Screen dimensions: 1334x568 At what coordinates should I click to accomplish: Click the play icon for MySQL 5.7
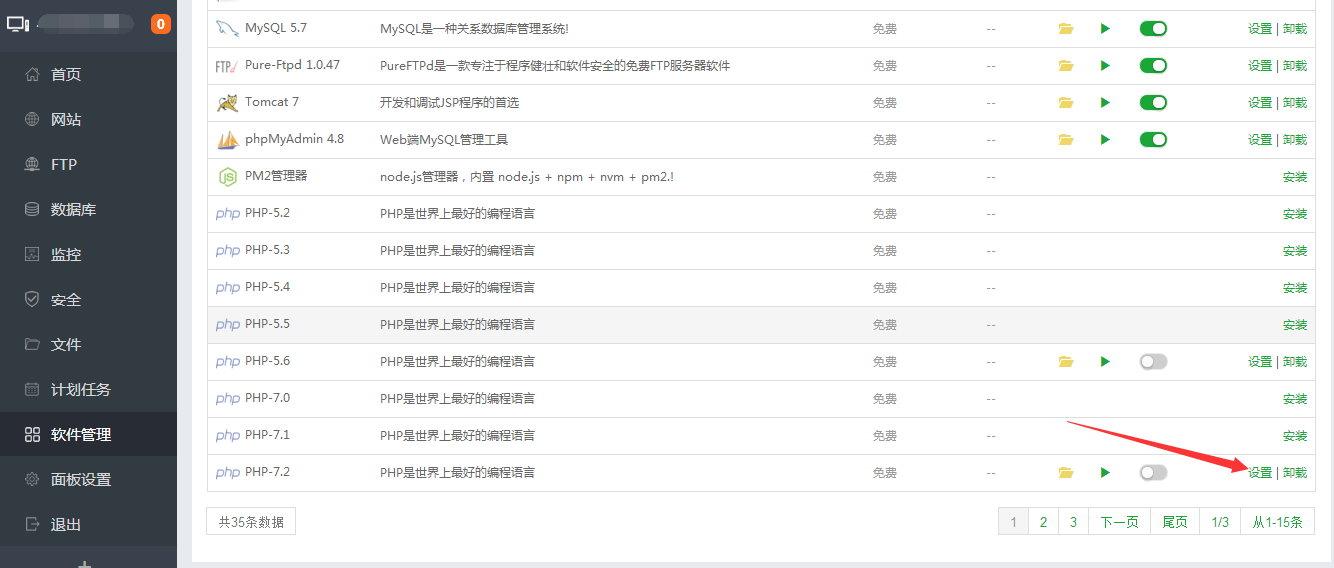(1105, 29)
